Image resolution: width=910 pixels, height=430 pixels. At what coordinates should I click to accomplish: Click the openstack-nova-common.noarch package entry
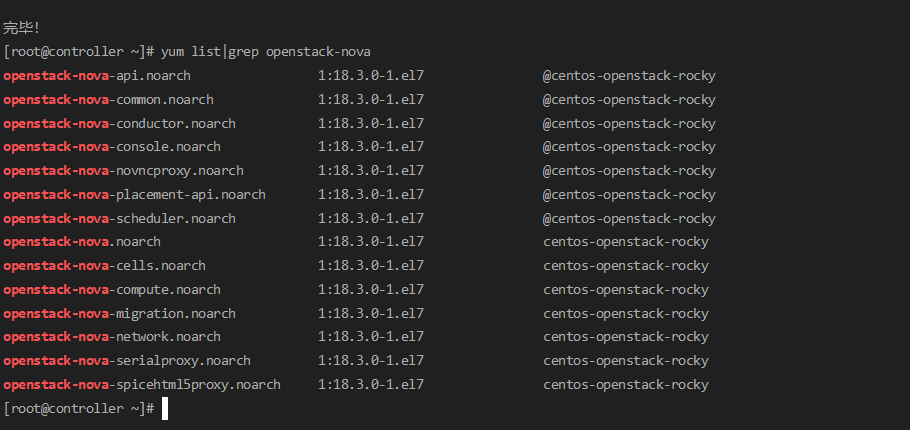click(108, 100)
